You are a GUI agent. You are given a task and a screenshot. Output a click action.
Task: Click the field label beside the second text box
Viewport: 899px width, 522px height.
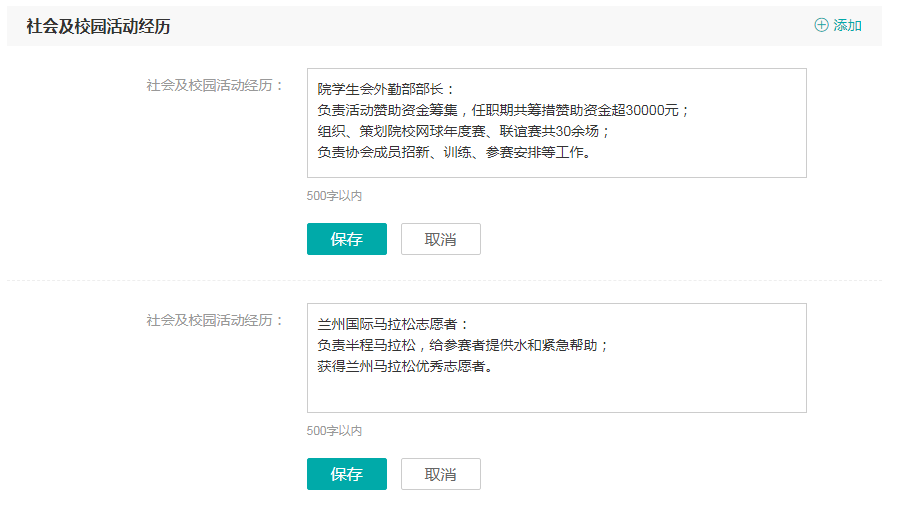click(215, 320)
